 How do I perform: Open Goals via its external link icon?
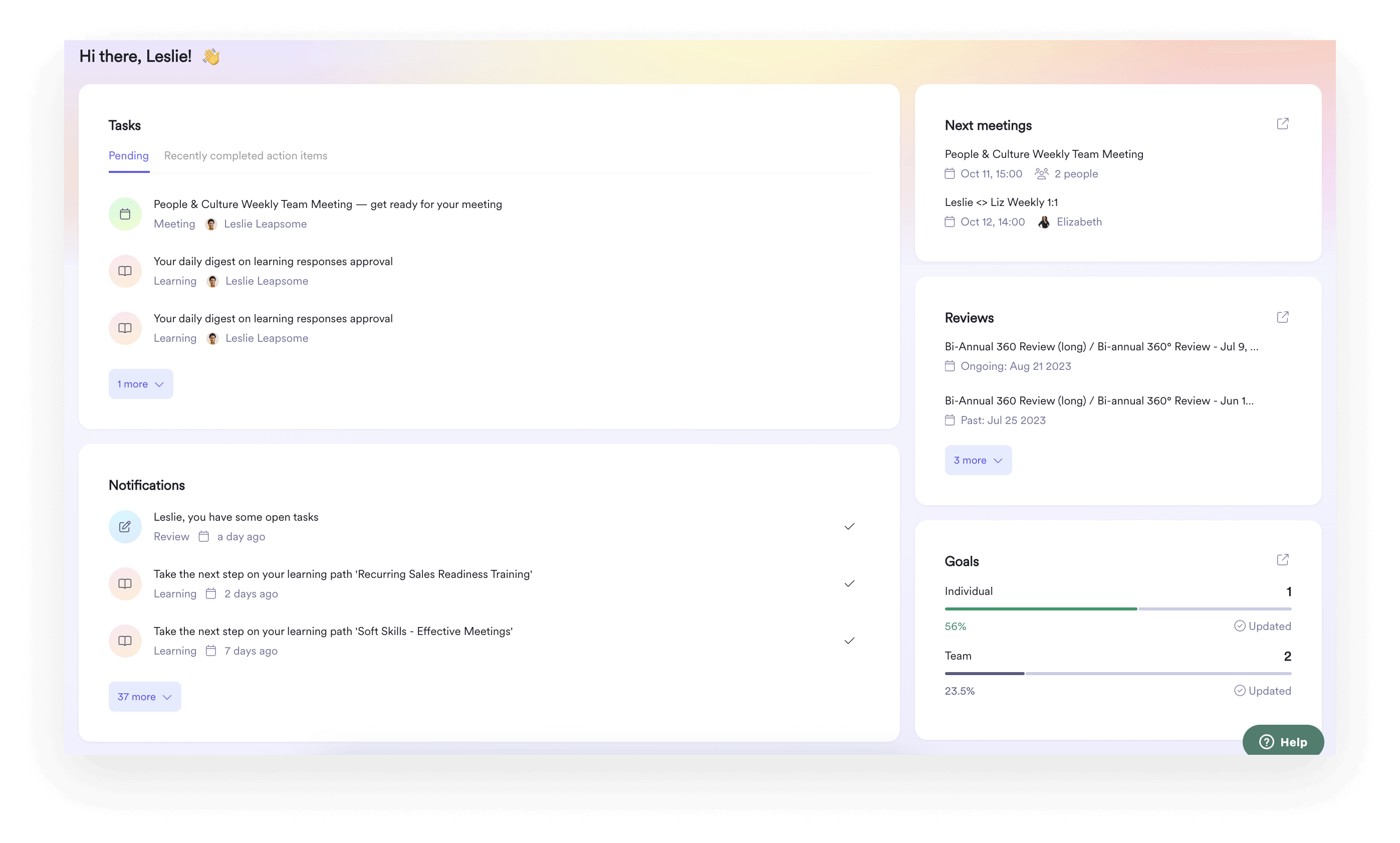point(1283,559)
